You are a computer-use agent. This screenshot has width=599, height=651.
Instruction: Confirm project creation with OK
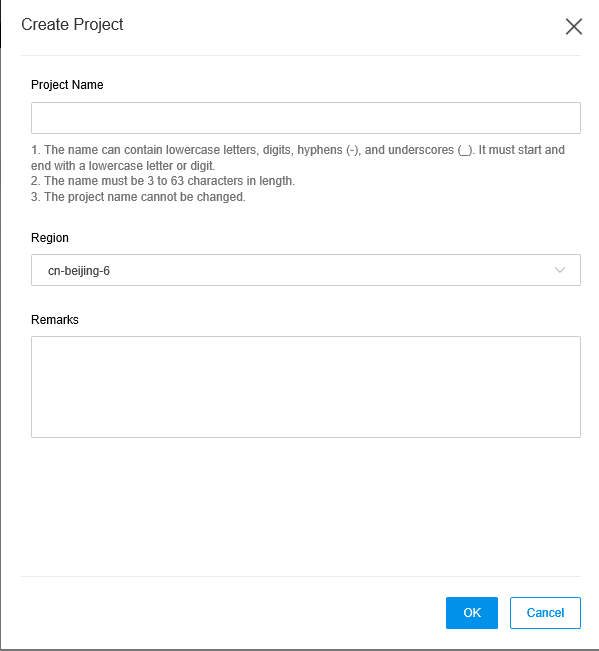pos(472,613)
